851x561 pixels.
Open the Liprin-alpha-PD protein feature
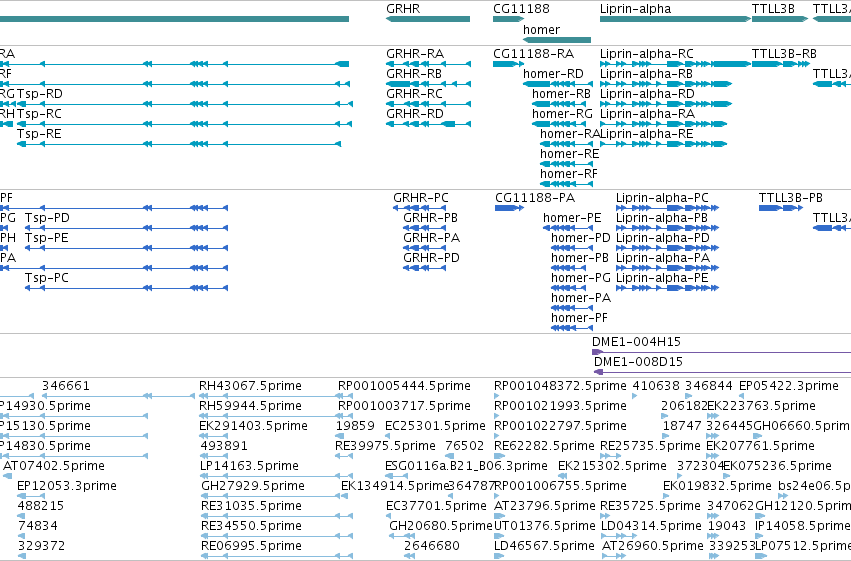click(663, 238)
